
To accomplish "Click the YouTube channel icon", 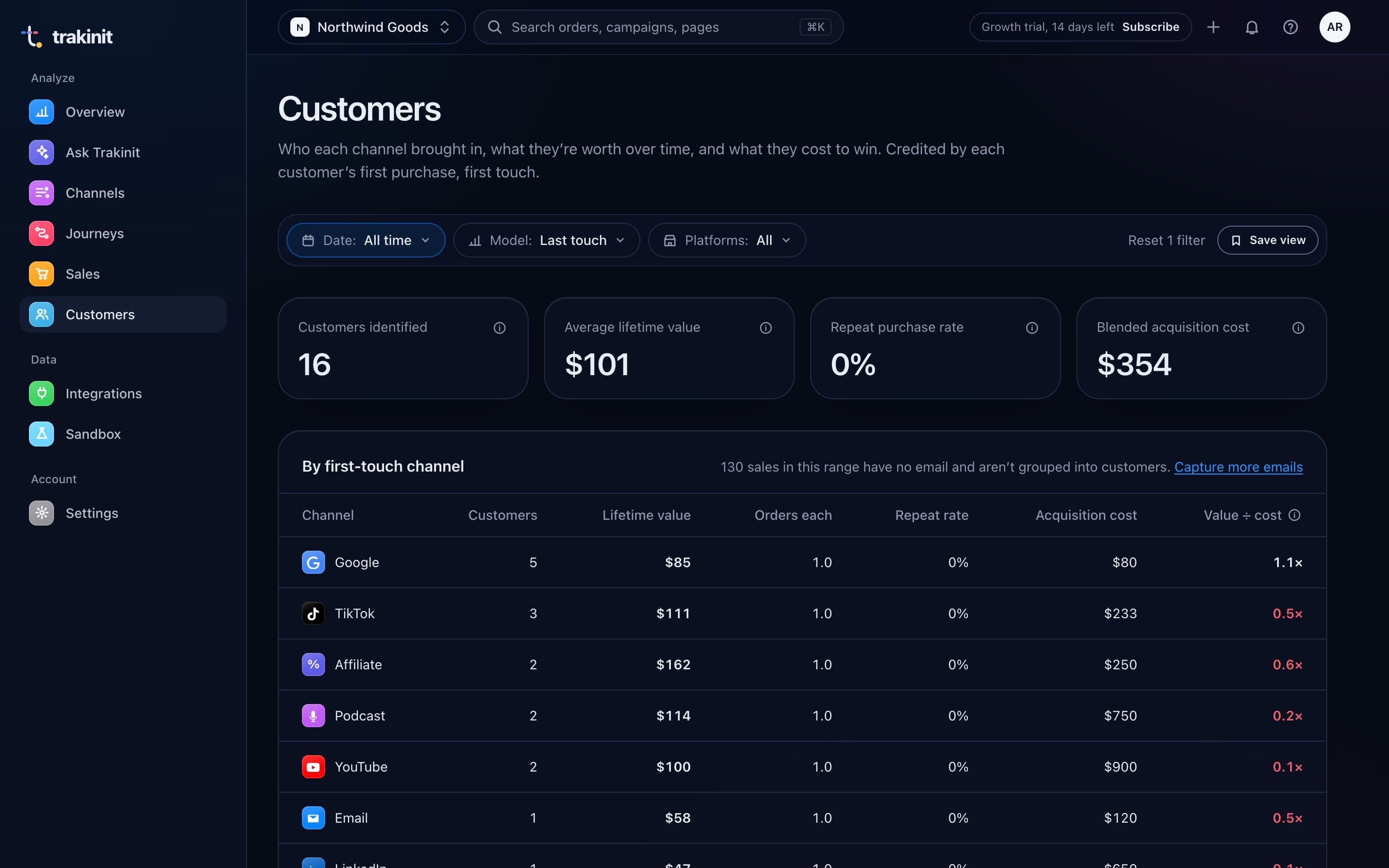I will [313, 766].
